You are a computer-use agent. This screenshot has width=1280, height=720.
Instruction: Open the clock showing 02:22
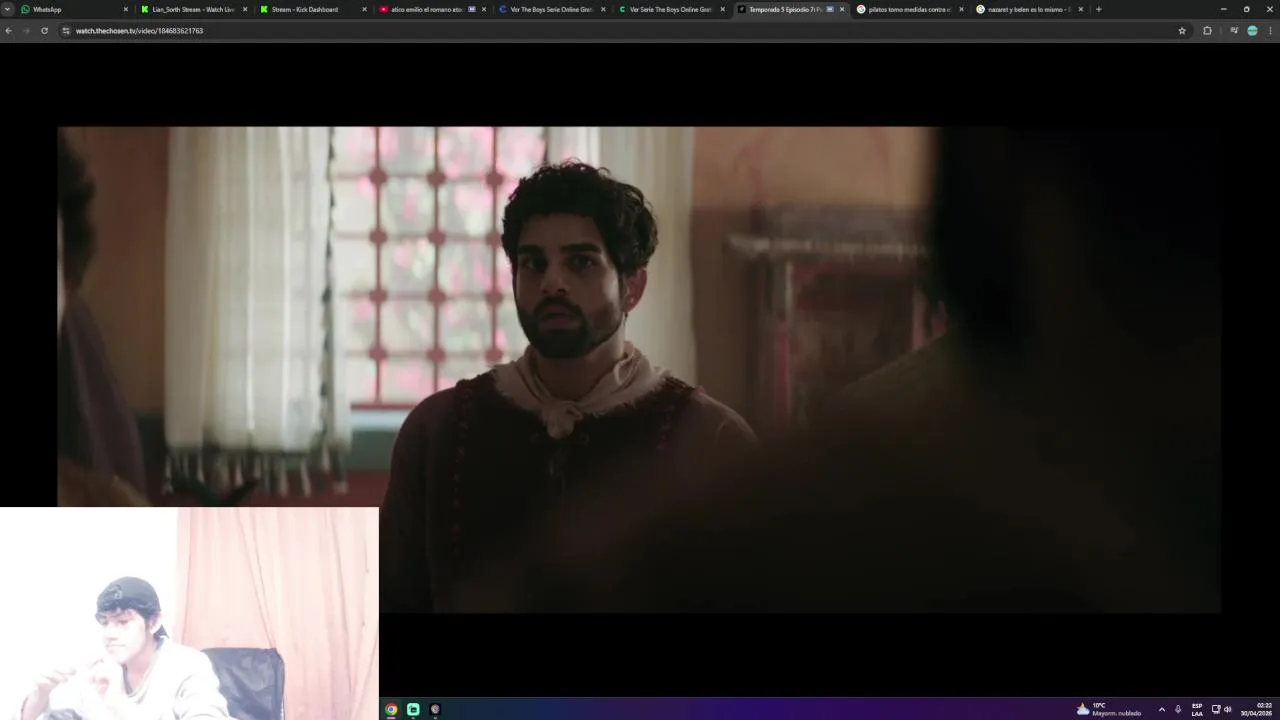click(1255, 709)
